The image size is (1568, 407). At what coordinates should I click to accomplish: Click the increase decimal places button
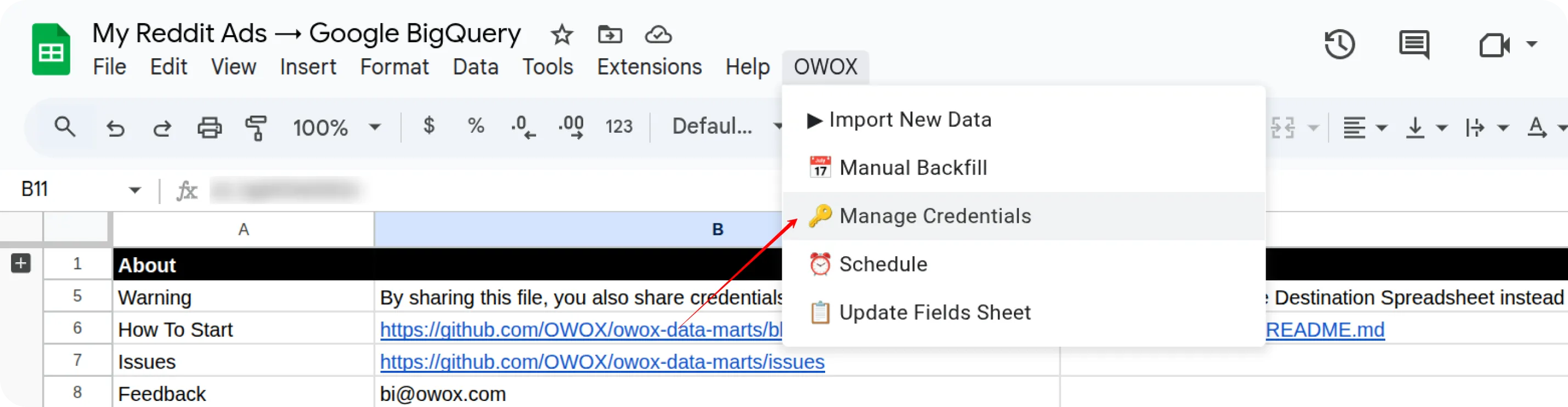pos(571,127)
